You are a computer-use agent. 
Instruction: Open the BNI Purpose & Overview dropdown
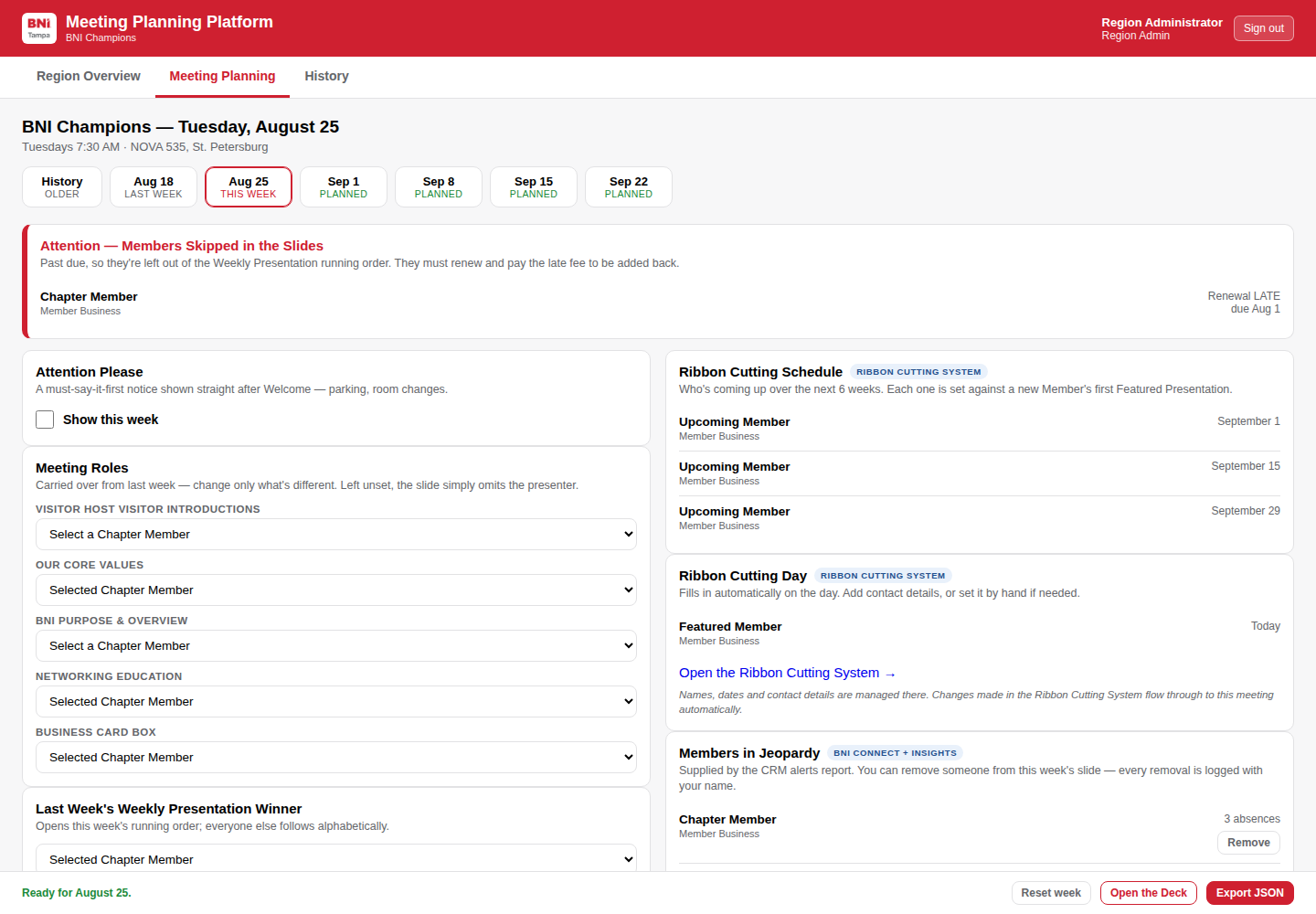click(x=336, y=646)
